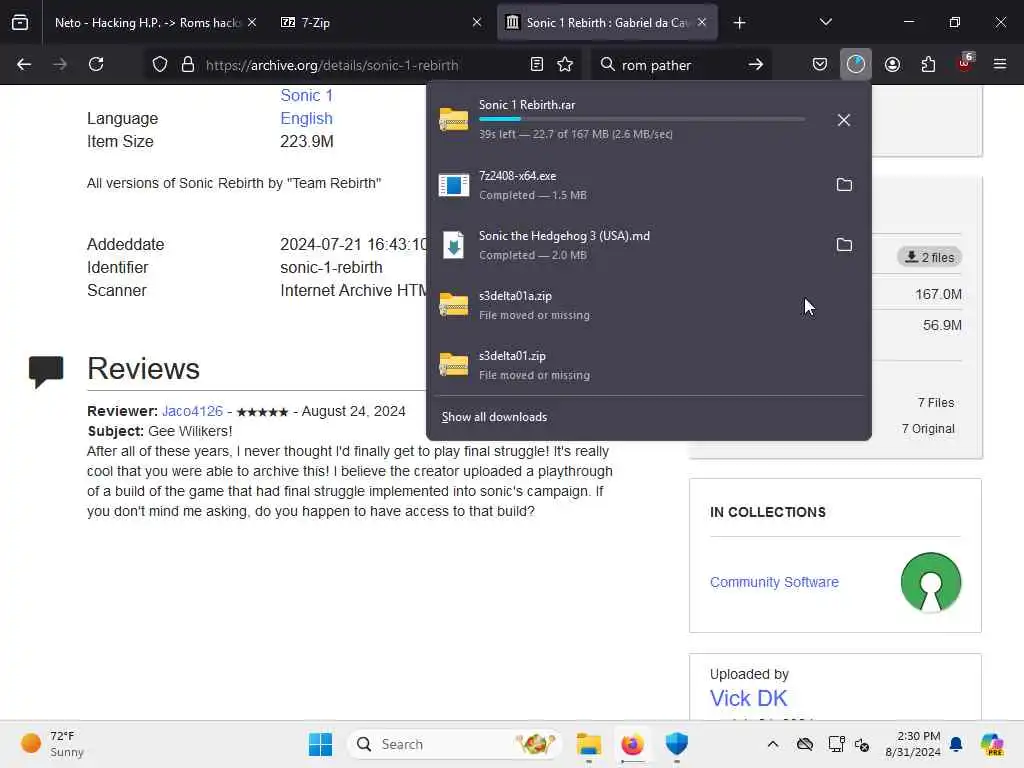Close the 7-Zip tab
1024x768 pixels.
point(477,23)
